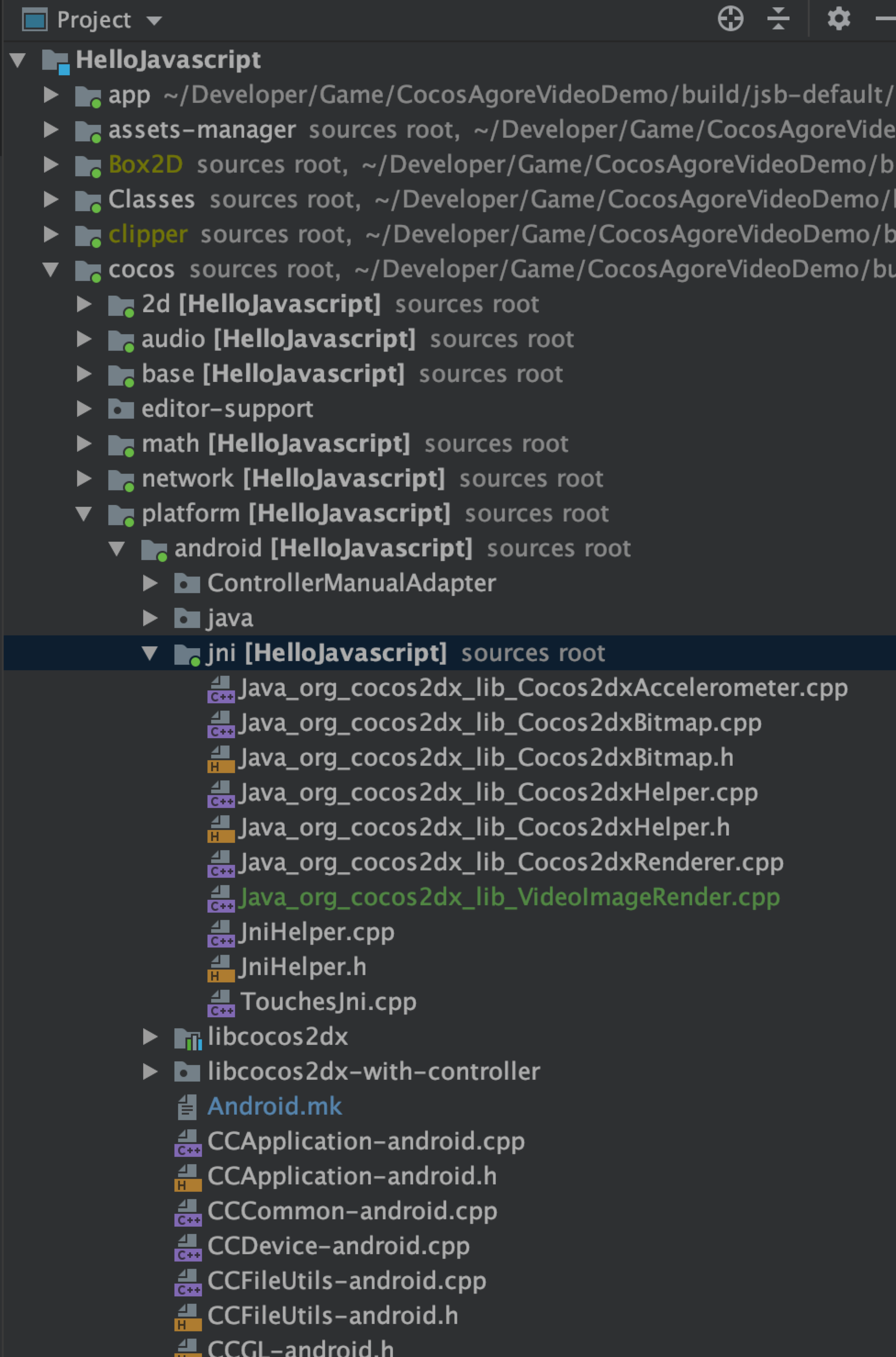Viewport: 896px width, 1357px height.
Task: Click the H icon beside JniHelper.h
Action: click(x=221, y=968)
